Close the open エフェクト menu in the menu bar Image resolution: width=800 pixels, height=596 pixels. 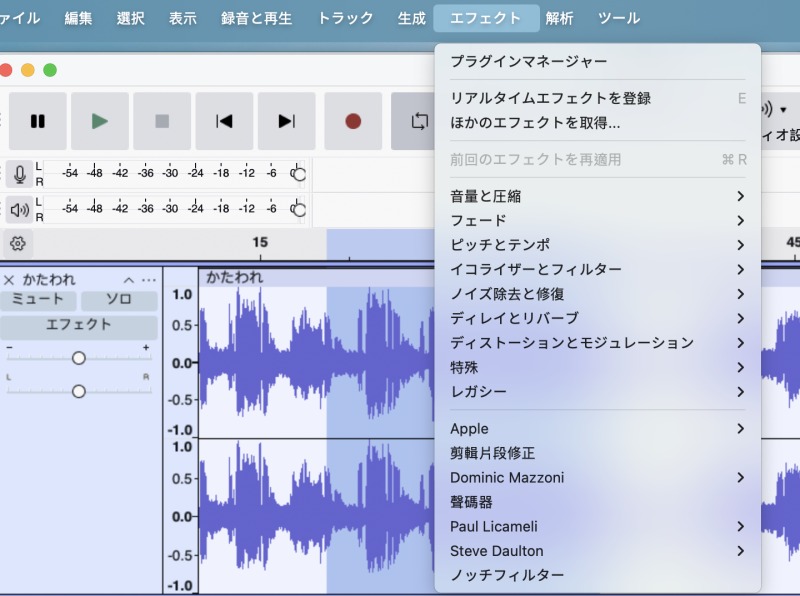(486, 18)
